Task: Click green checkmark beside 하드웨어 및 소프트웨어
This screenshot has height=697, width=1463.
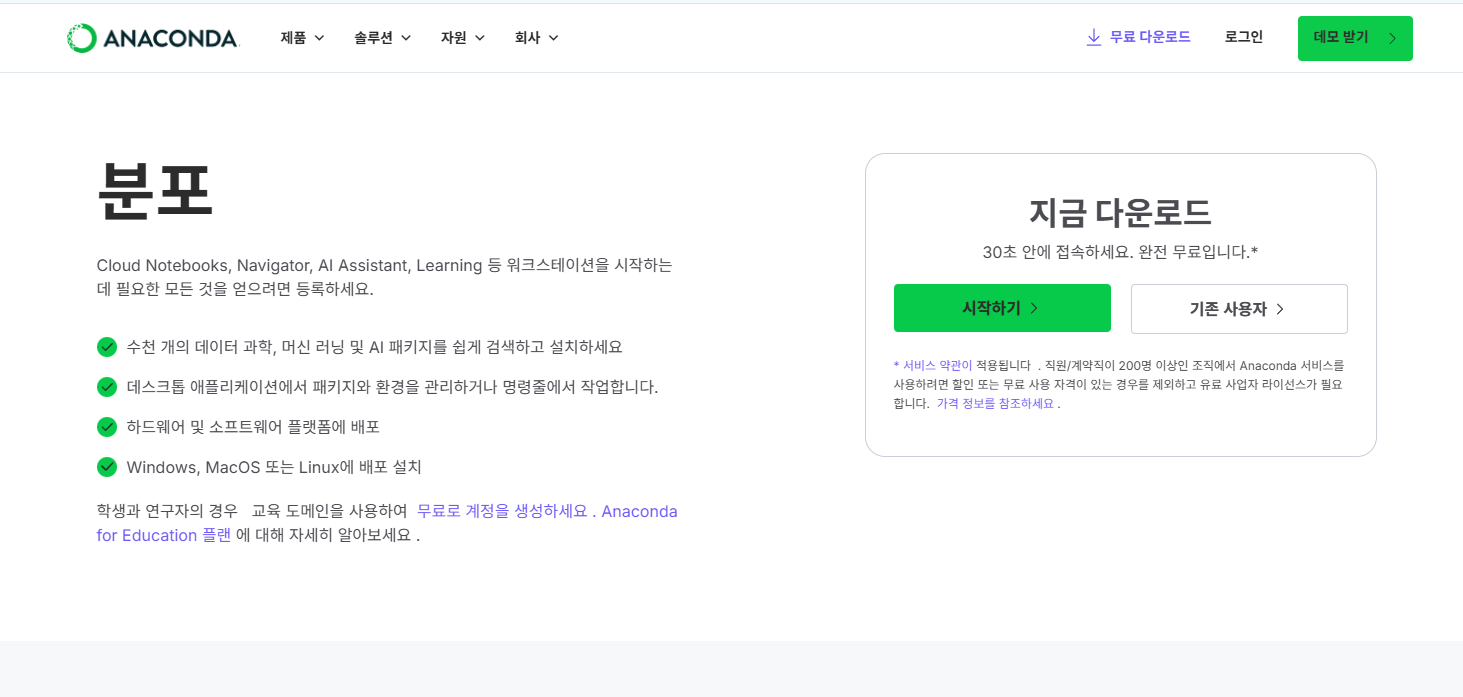Action: (x=107, y=427)
